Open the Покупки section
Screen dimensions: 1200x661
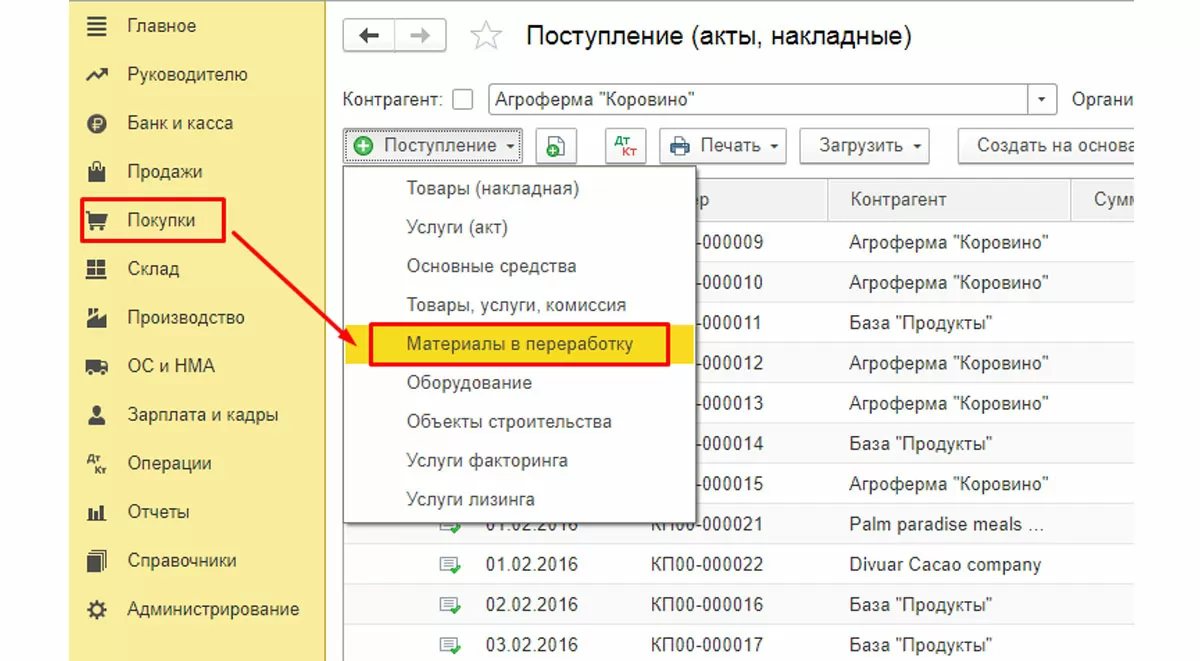pyautogui.click(x=161, y=221)
